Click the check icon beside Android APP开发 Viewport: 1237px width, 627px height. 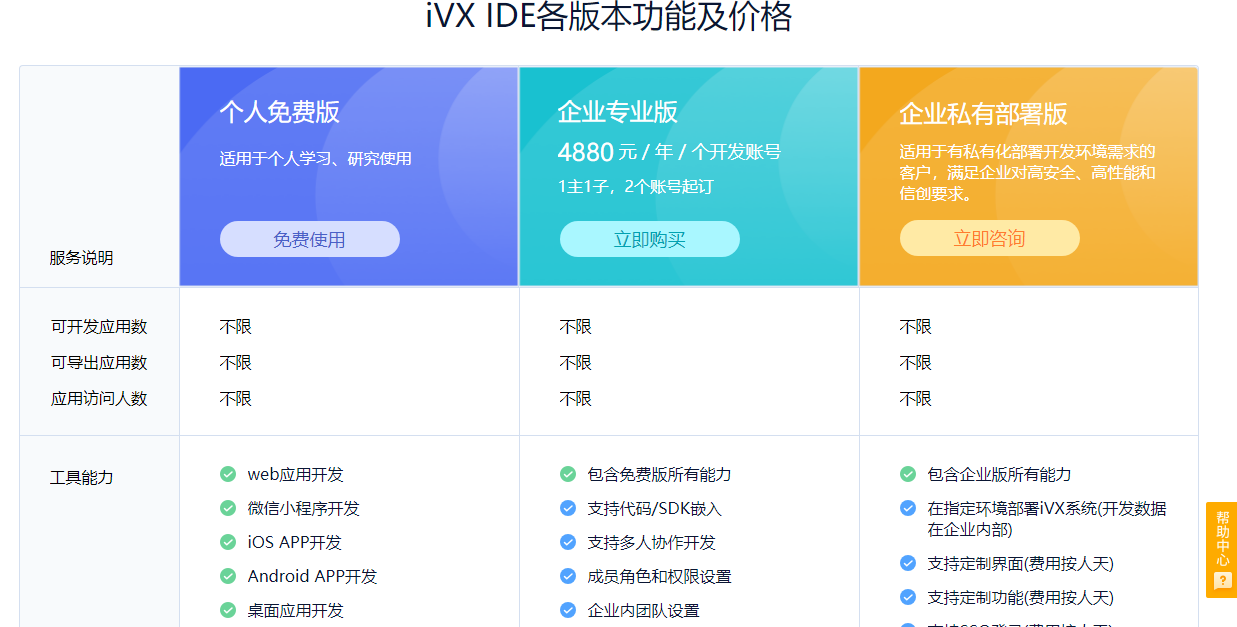coord(228,576)
